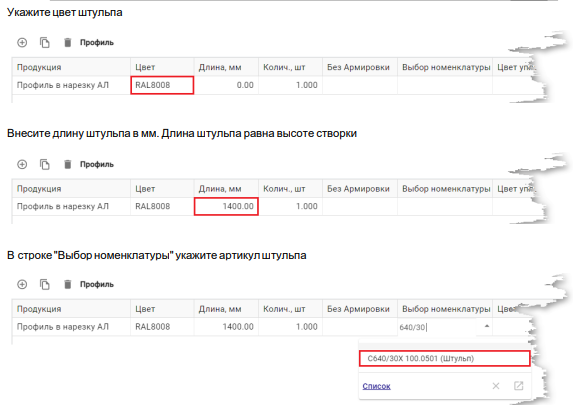Click the add row icon in first Профиль toolbar
Viewport: 574px width, 411px height.
22,42
